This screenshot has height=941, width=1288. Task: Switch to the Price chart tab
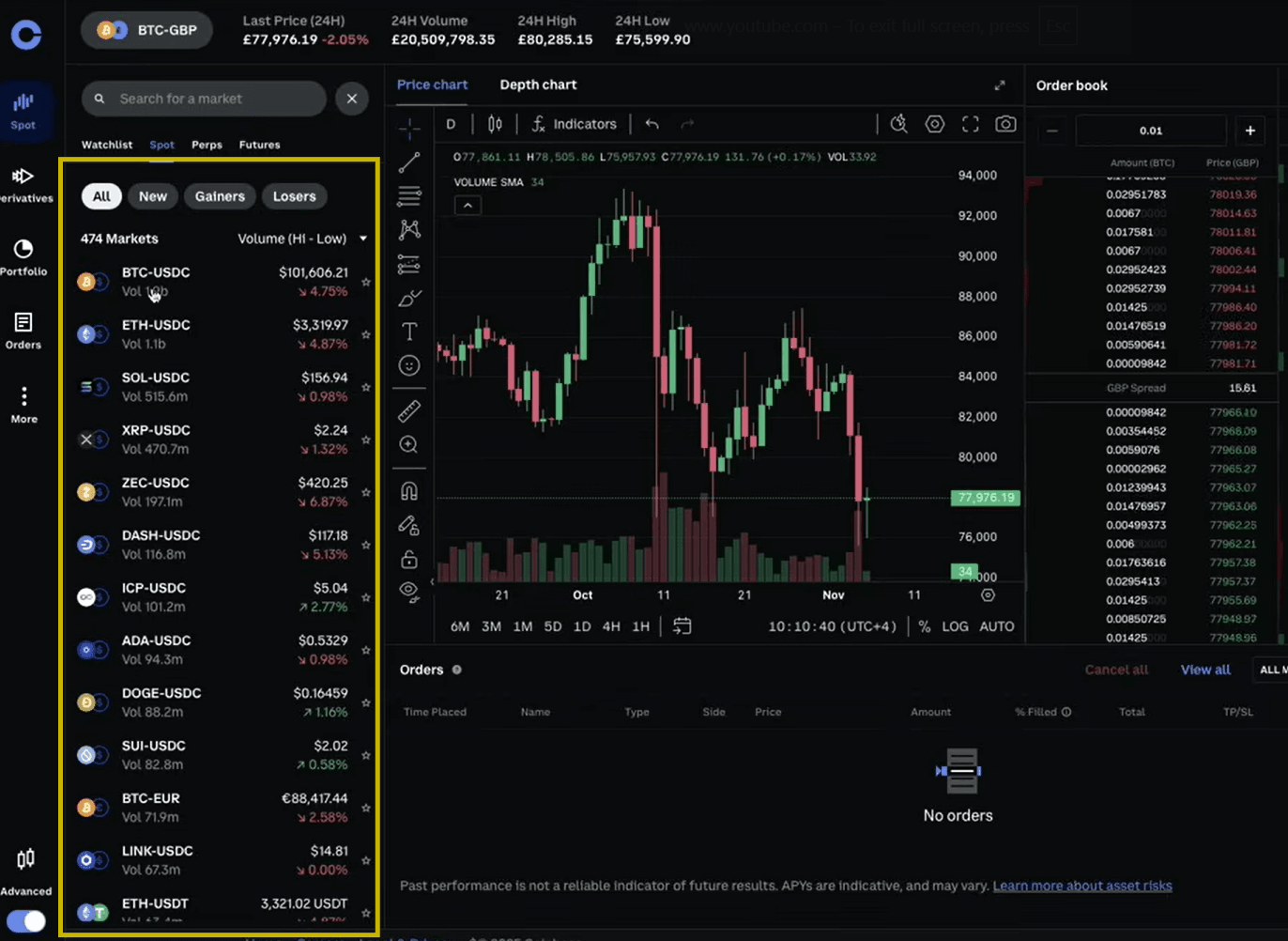(432, 85)
